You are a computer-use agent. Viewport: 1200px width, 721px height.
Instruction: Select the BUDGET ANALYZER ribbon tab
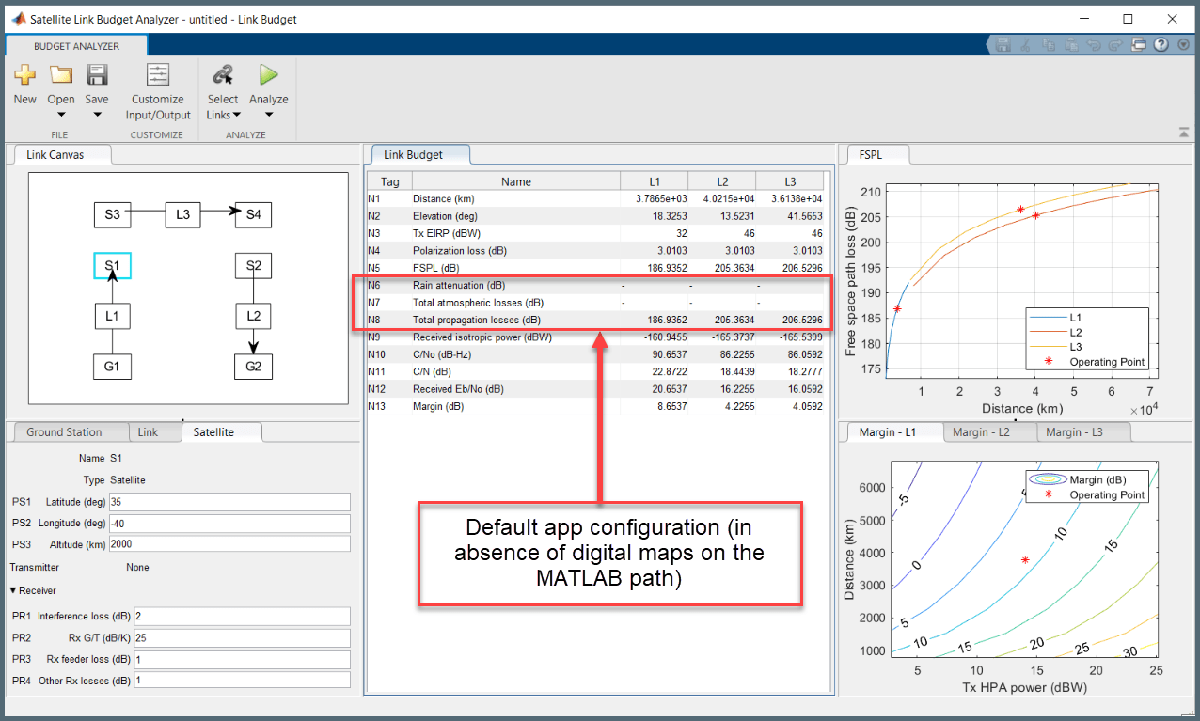click(77, 46)
